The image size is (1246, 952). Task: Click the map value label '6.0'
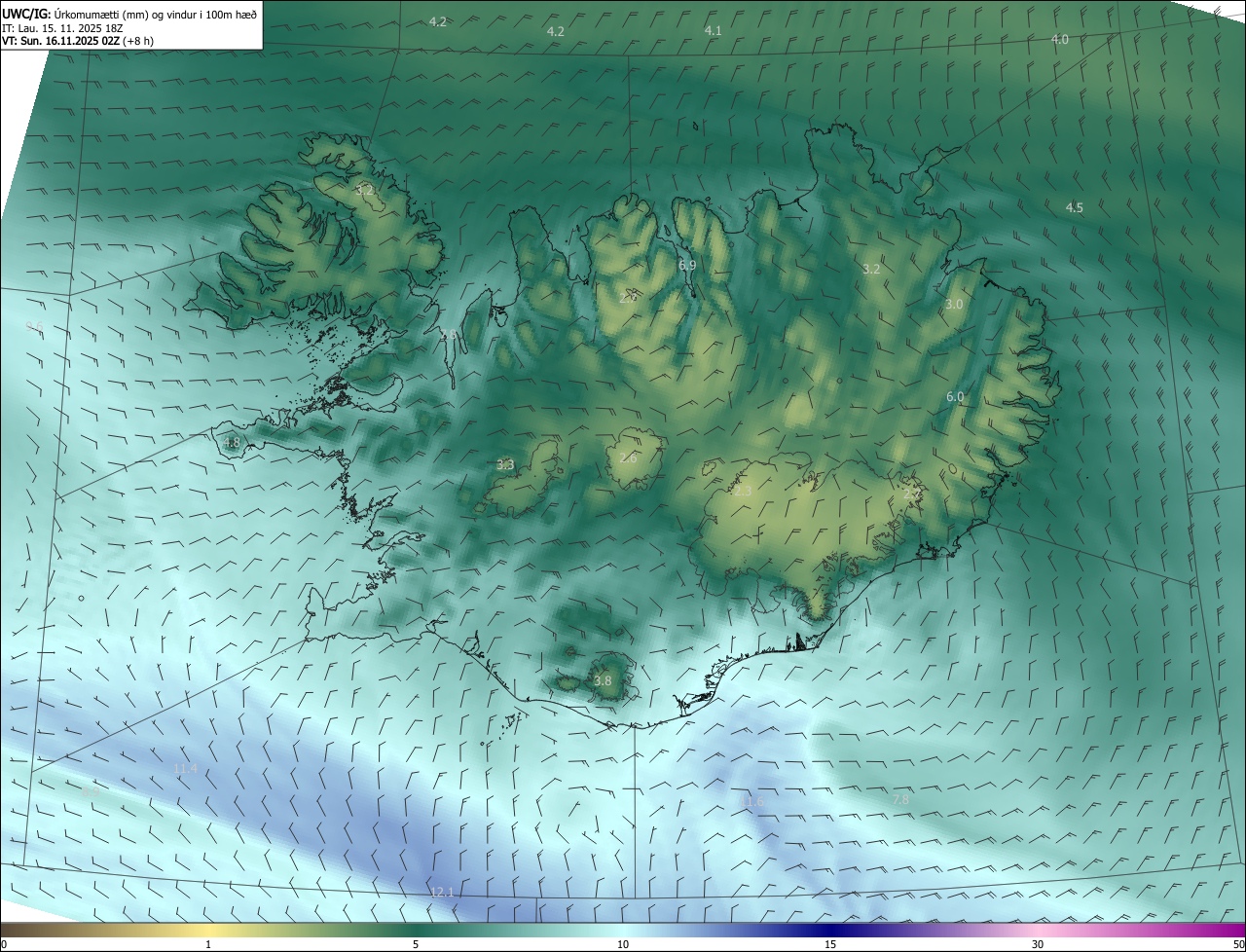(x=955, y=397)
